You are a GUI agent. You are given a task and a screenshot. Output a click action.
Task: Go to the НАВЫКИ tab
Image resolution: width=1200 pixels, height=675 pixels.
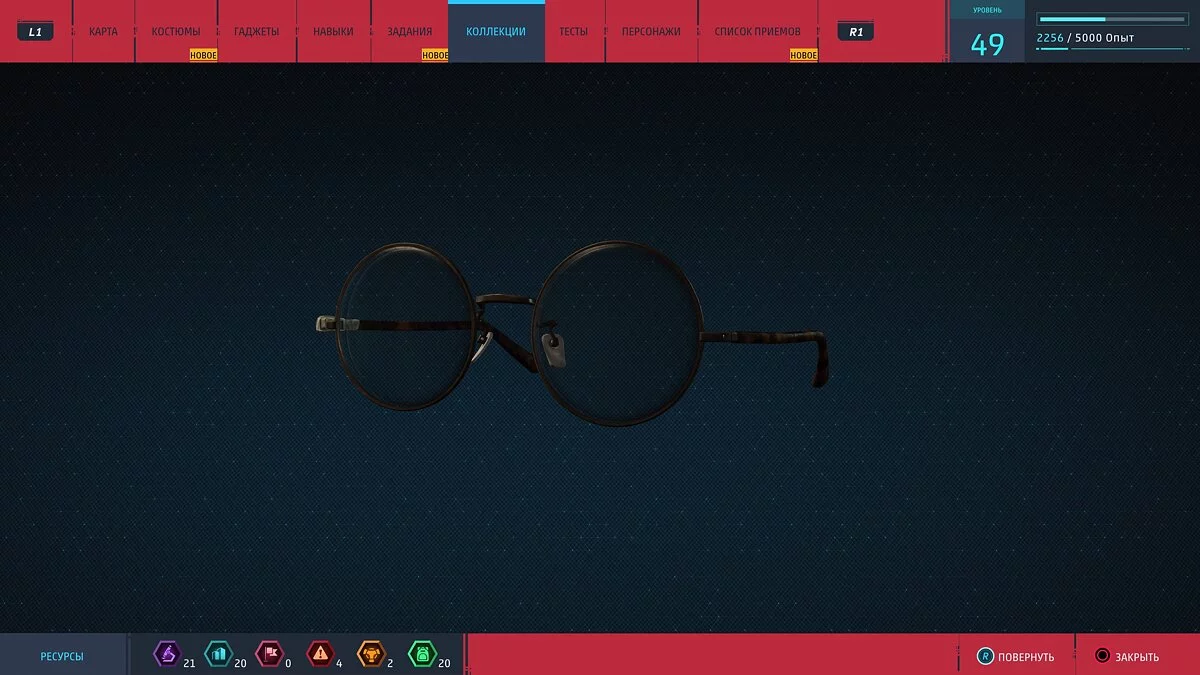[333, 32]
